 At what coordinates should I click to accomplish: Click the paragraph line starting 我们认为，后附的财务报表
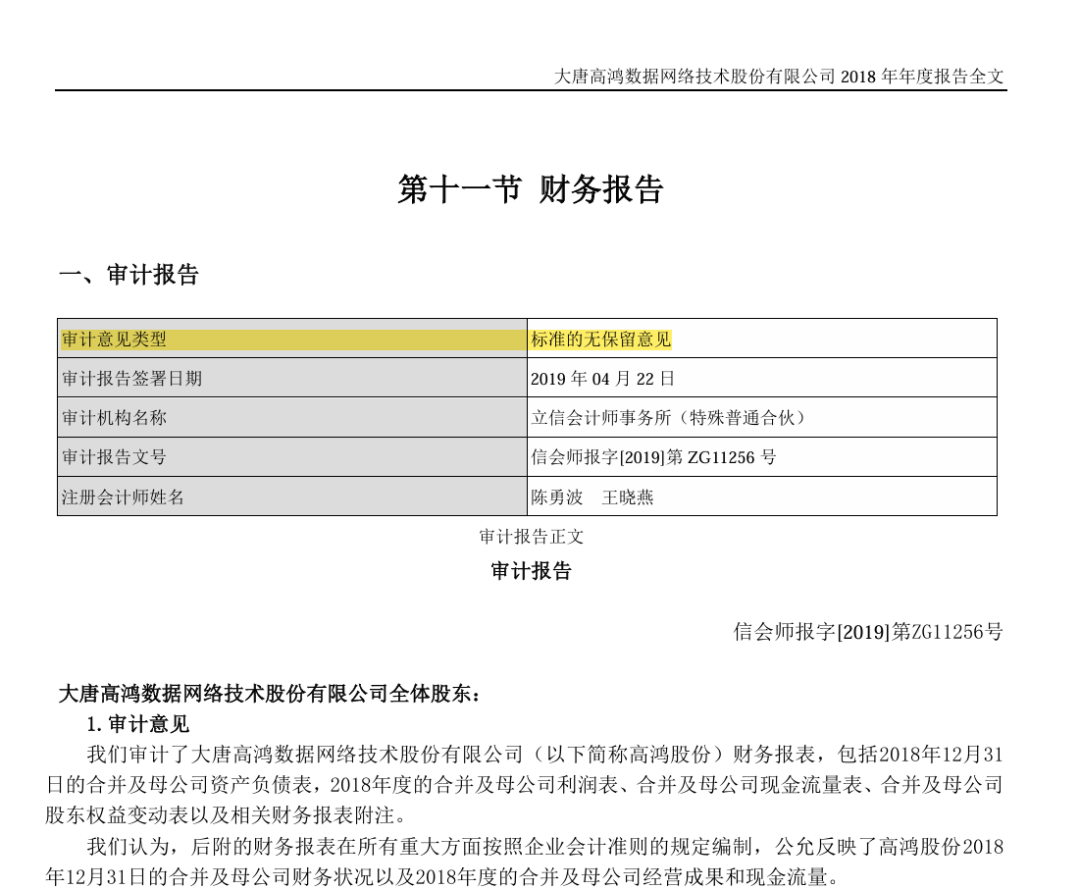(545, 846)
